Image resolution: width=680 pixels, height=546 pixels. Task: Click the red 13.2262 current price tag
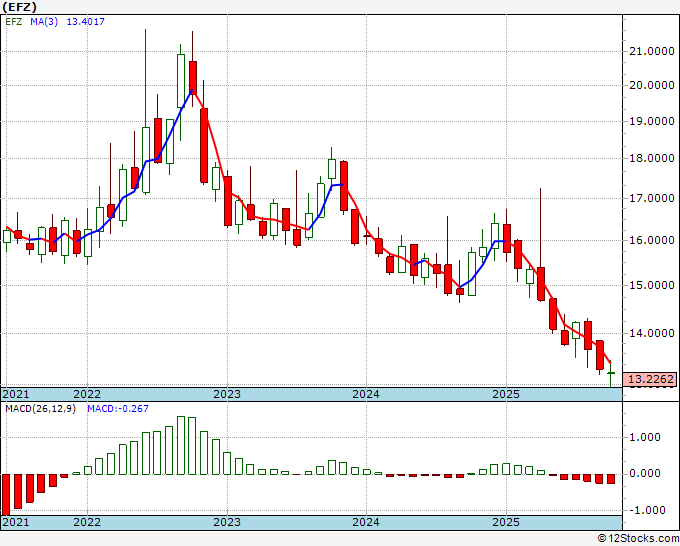[x=650, y=380]
